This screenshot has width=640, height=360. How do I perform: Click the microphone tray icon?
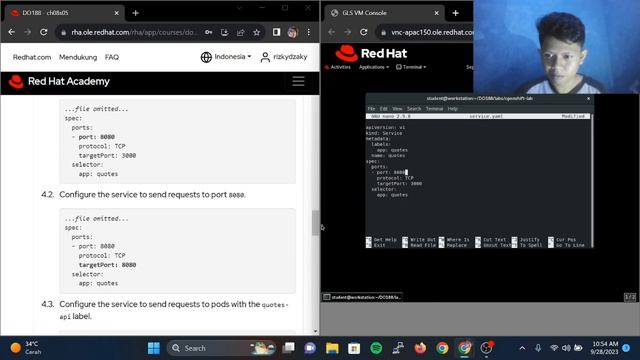[x=538, y=348]
